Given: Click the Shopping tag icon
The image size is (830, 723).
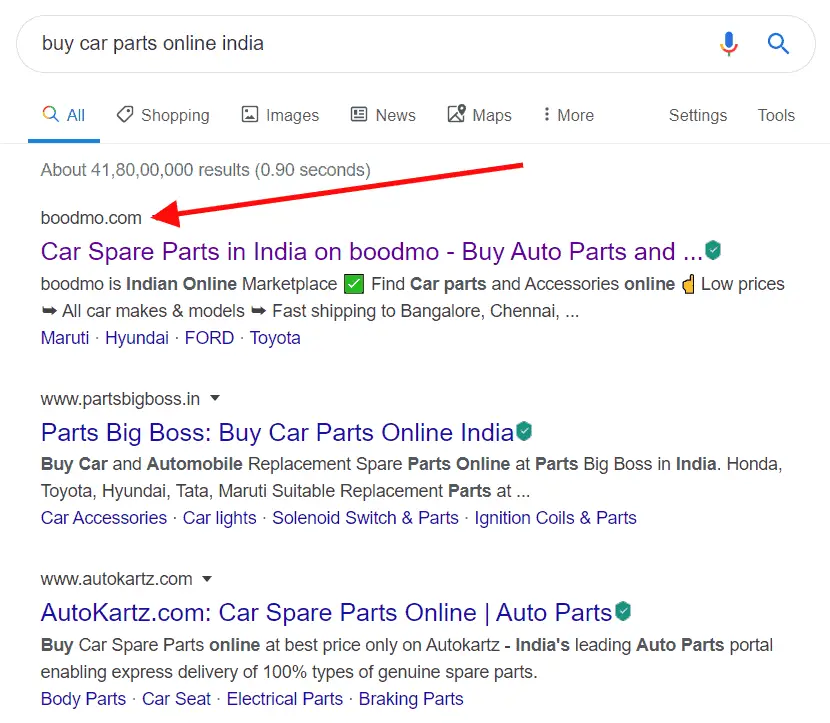Looking at the screenshot, I should [125, 114].
